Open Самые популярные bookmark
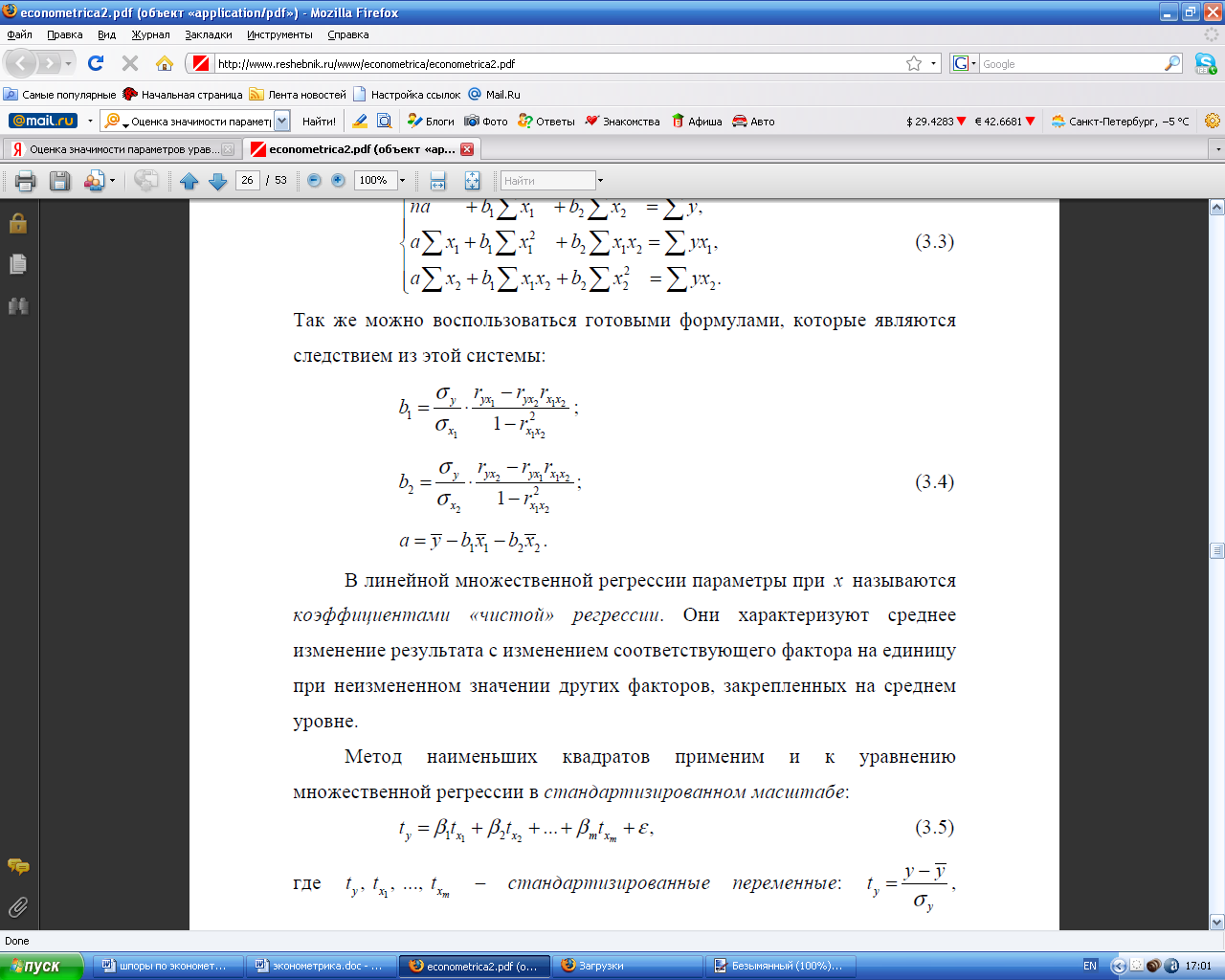1225x980 pixels. click(x=59, y=95)
